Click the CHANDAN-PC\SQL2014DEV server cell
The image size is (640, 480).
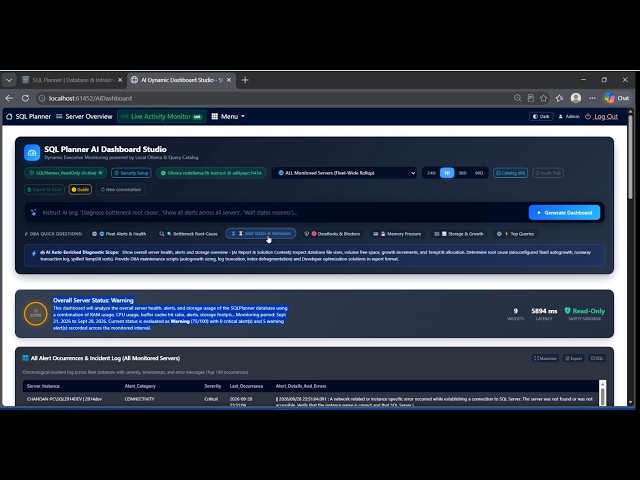click(64, 399)
